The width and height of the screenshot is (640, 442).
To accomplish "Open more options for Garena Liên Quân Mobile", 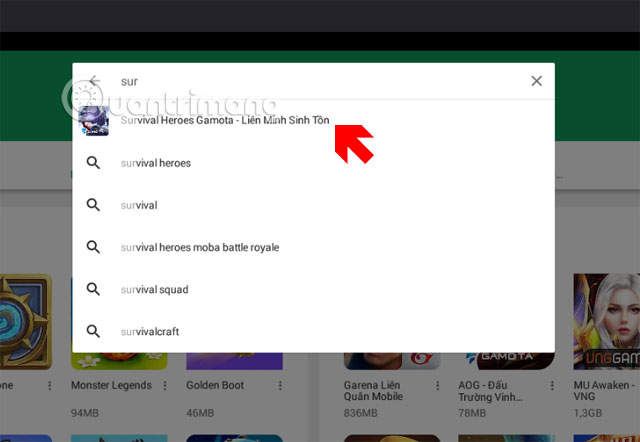I will click(437, 386).
